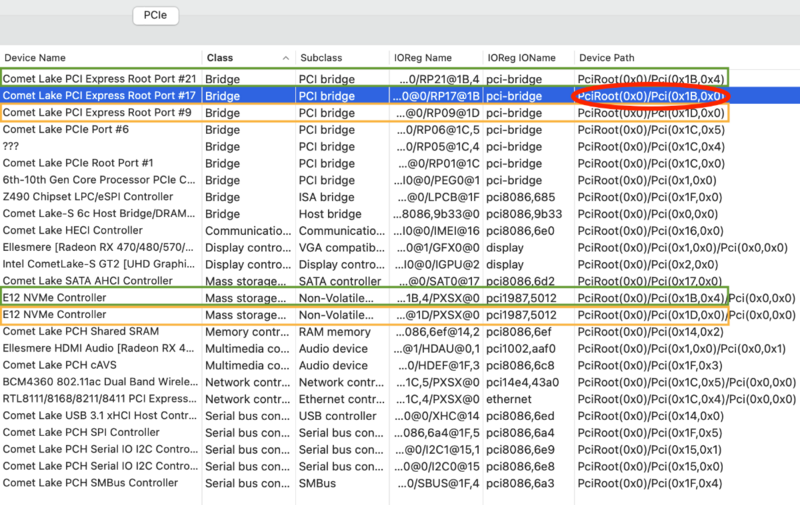The height and width of the screenshot is (505, 800).
Task: Click the Class column sort arrow
Action: 285,57
